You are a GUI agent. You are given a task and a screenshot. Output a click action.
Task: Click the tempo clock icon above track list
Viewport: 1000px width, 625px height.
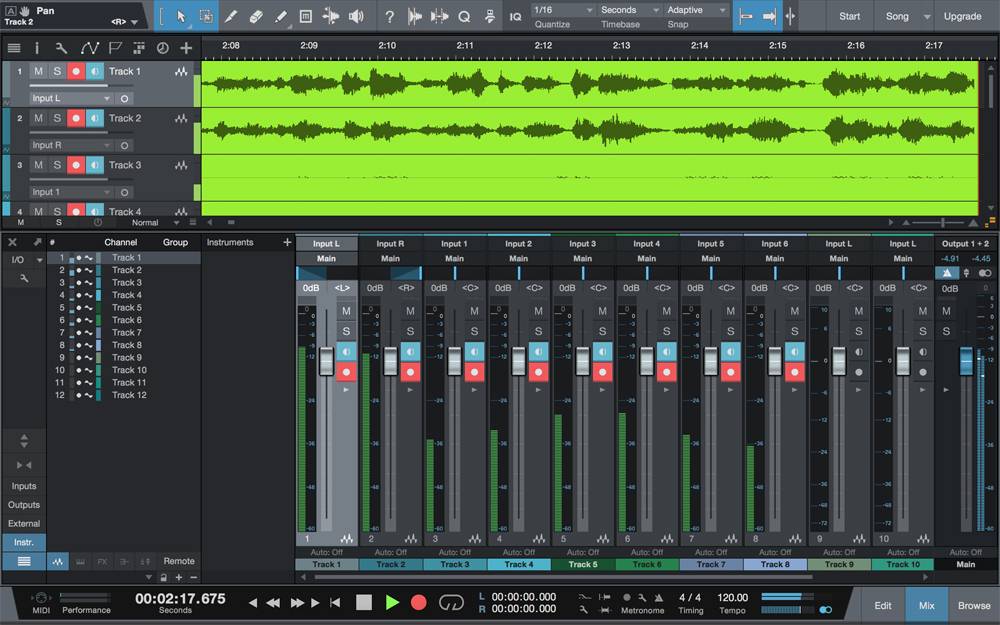(163, 48)
